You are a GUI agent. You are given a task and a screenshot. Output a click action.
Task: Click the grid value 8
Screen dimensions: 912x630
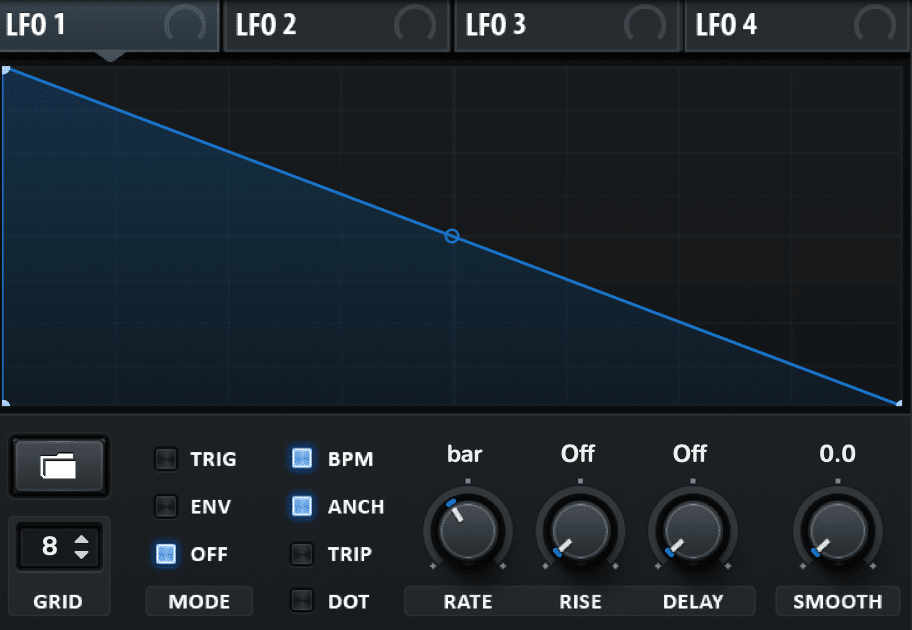(49, 546)
